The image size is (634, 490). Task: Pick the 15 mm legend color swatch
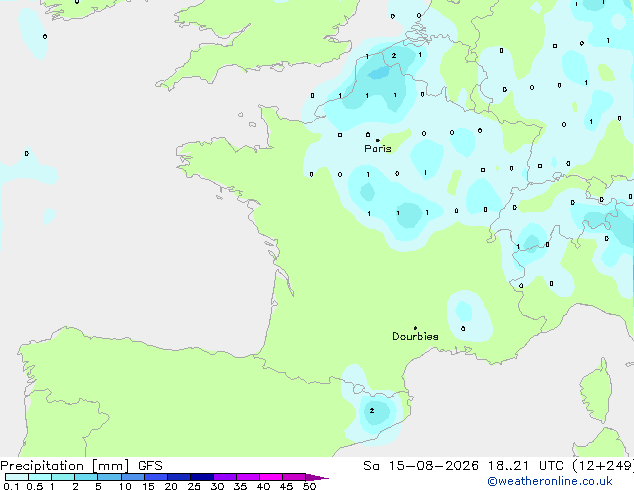[156, 477]
